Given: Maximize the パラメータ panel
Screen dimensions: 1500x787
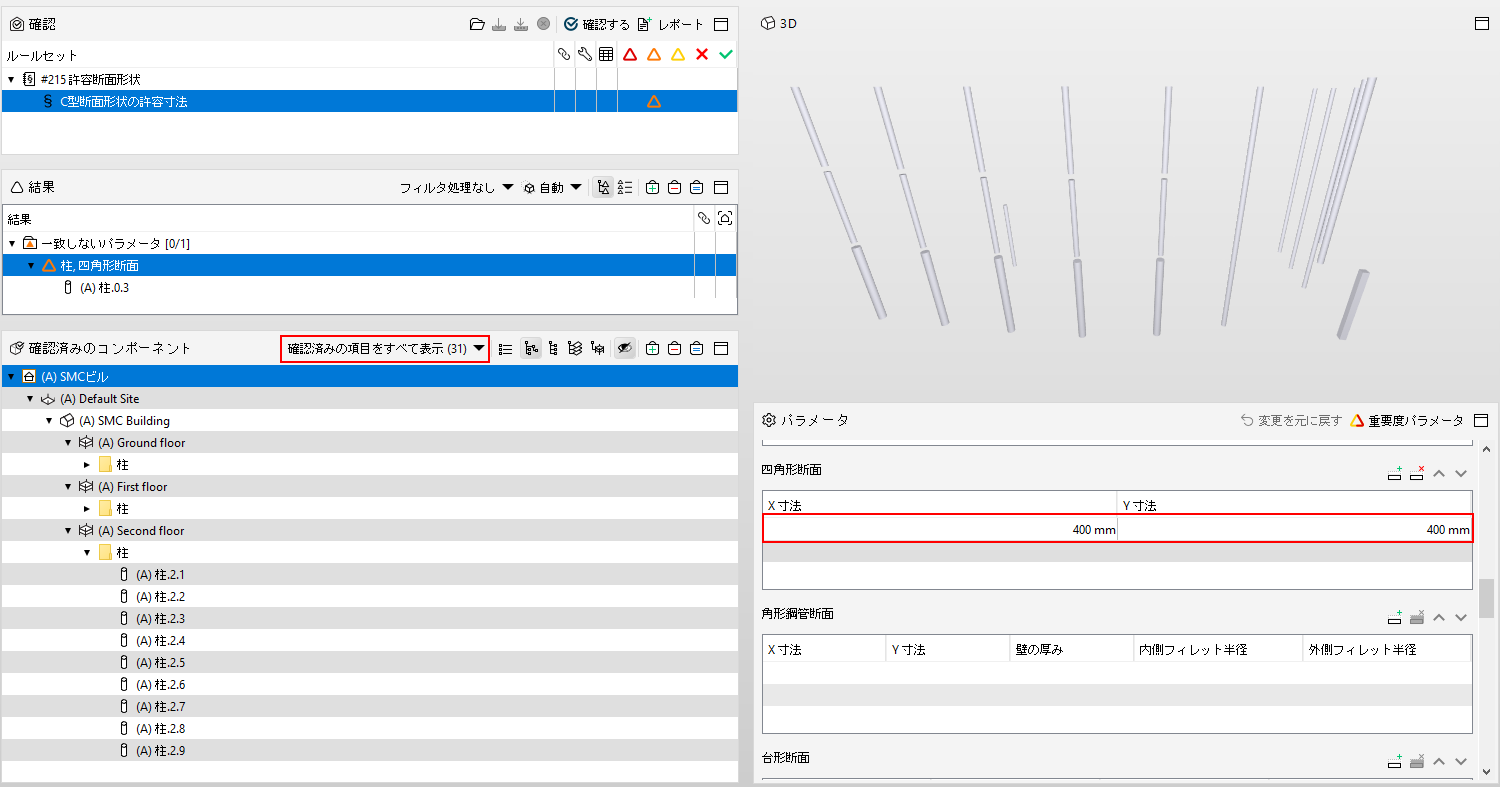Looking at the screenshot, I should tap(1482, 421).
